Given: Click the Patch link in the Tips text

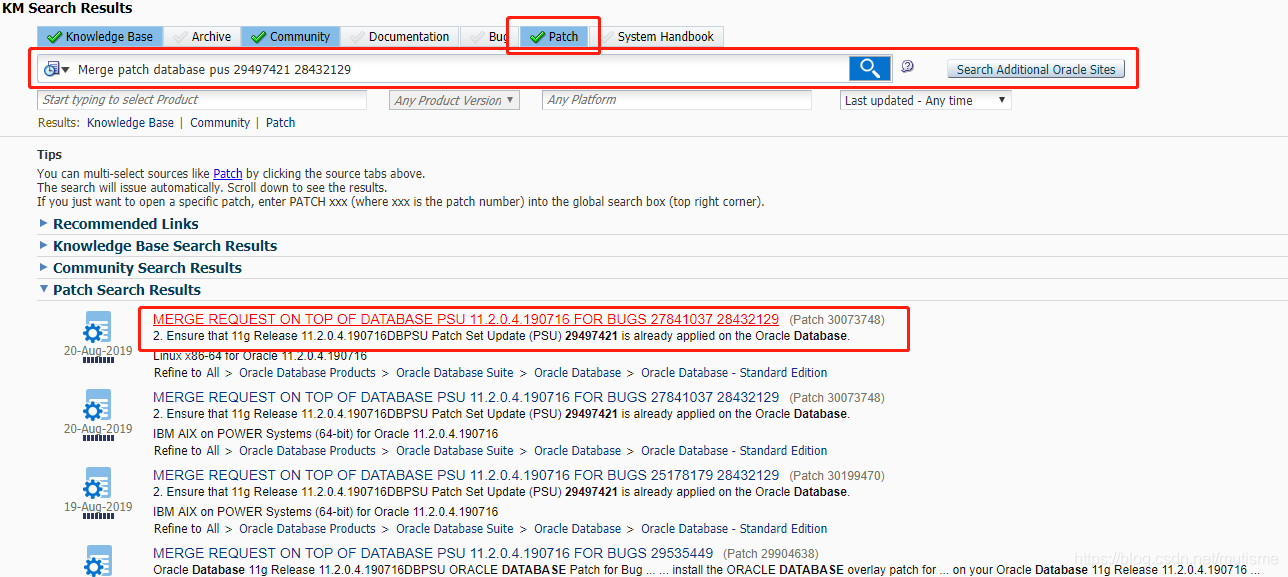Looking at the screenshot, I should pos(228,173).
